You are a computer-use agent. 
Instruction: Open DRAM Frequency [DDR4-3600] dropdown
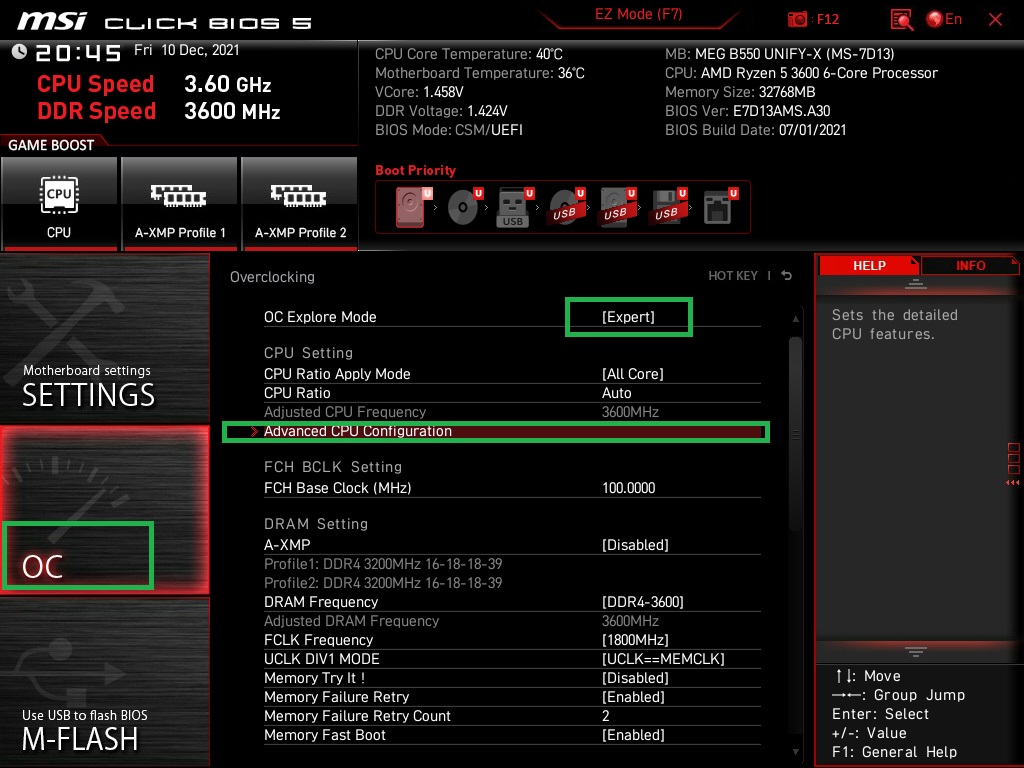pyautogui.click(x=643, y=601)
